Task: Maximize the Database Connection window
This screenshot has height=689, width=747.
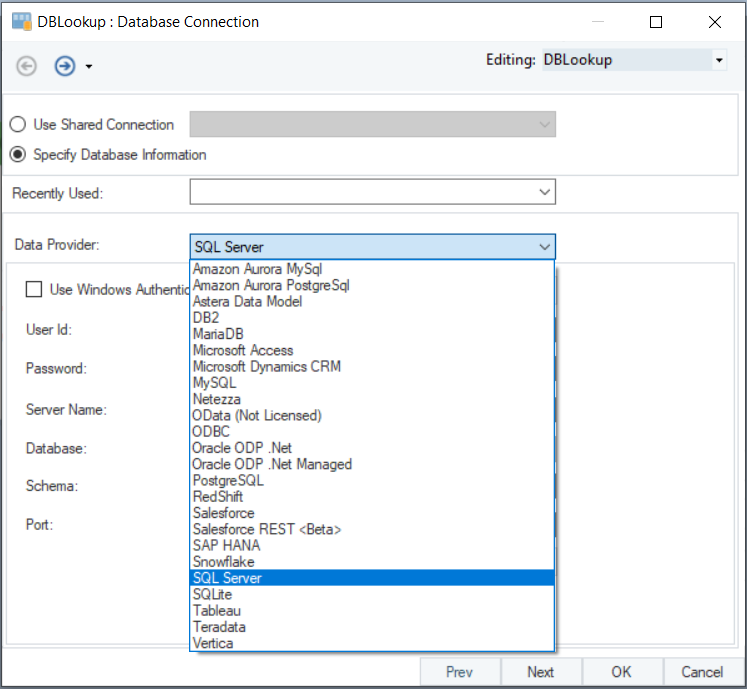Action: [656, 22]
